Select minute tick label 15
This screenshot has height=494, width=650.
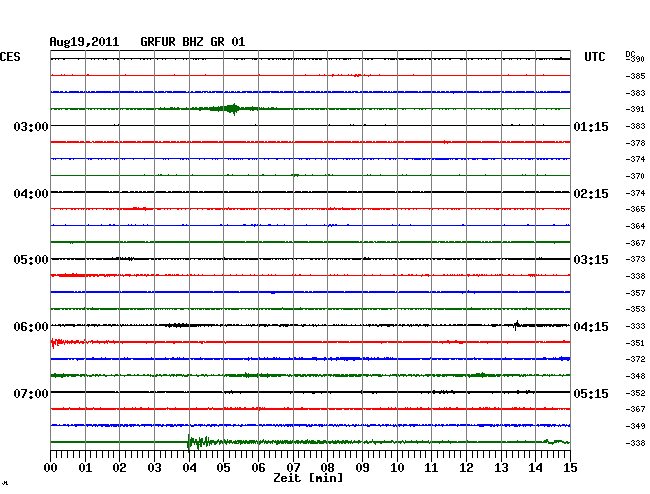570,468
